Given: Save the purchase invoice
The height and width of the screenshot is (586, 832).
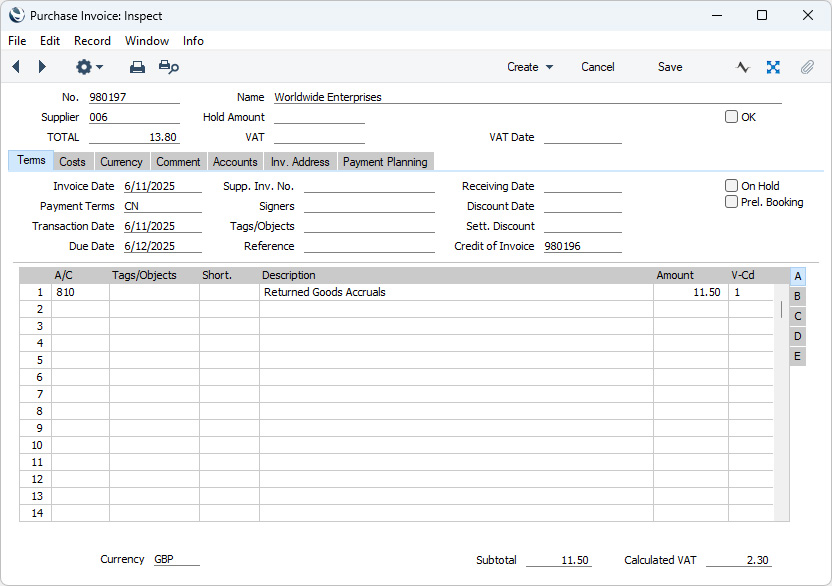Looking at the screenshot, I should pyautogui.click(x=670, y=67).
